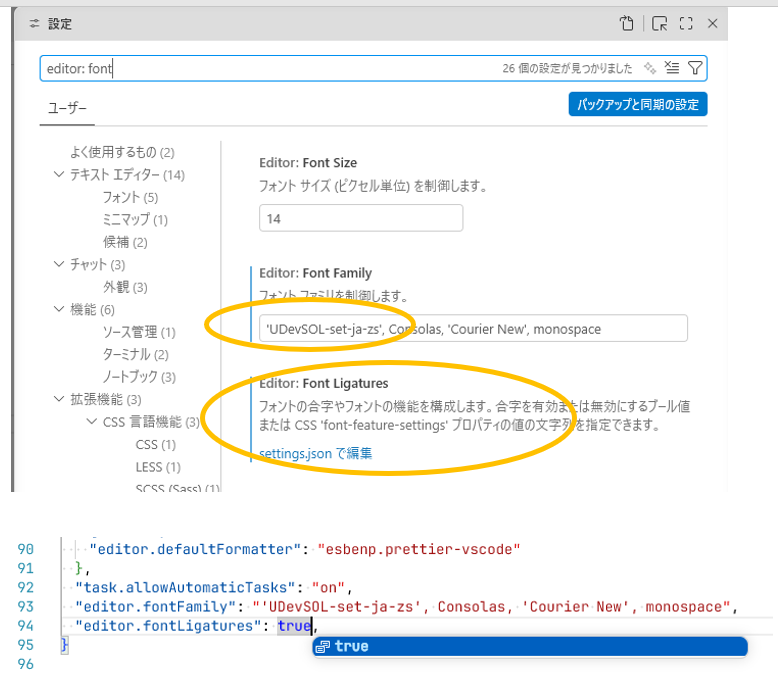
Task: Toggle full screen settings panel icon
Action: (x=686, y=23)
